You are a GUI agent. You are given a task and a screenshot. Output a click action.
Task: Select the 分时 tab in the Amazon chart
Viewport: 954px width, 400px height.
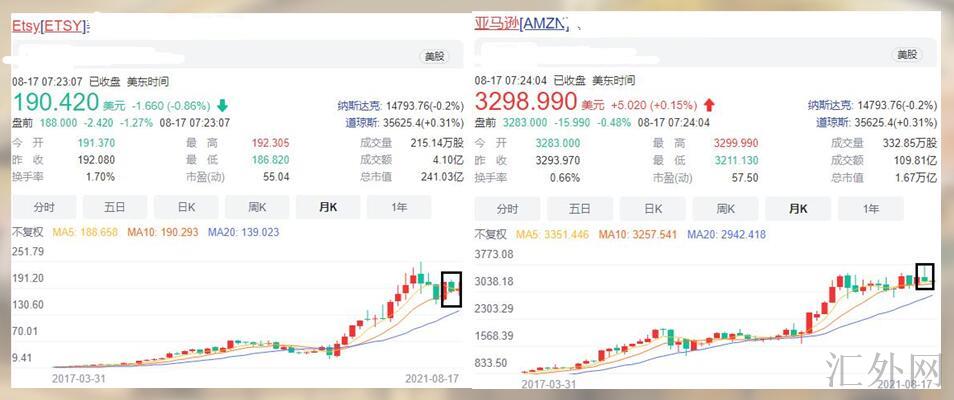[x=507, y=209]
